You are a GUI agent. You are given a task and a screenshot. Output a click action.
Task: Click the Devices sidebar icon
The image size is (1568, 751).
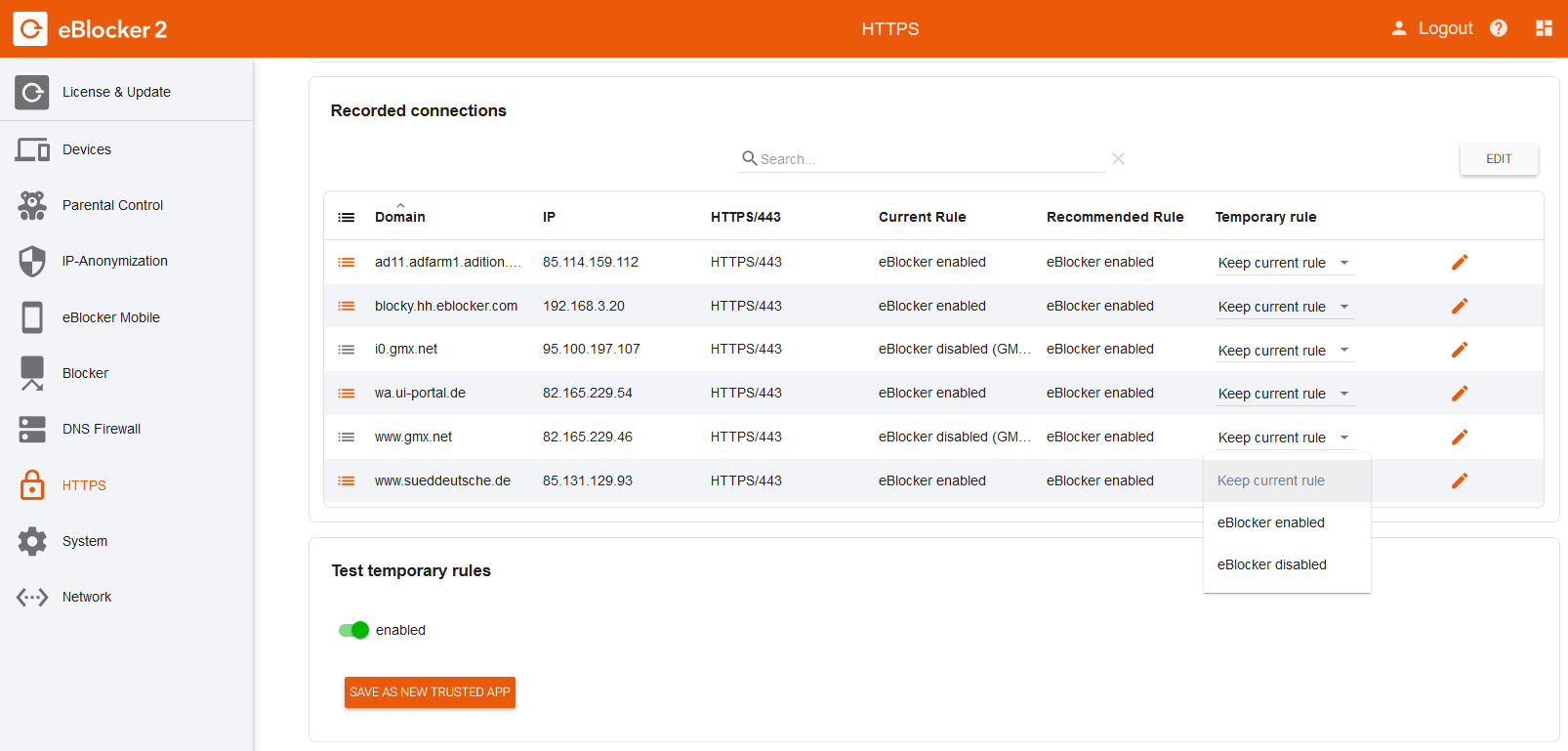click(x=32, y=149)
